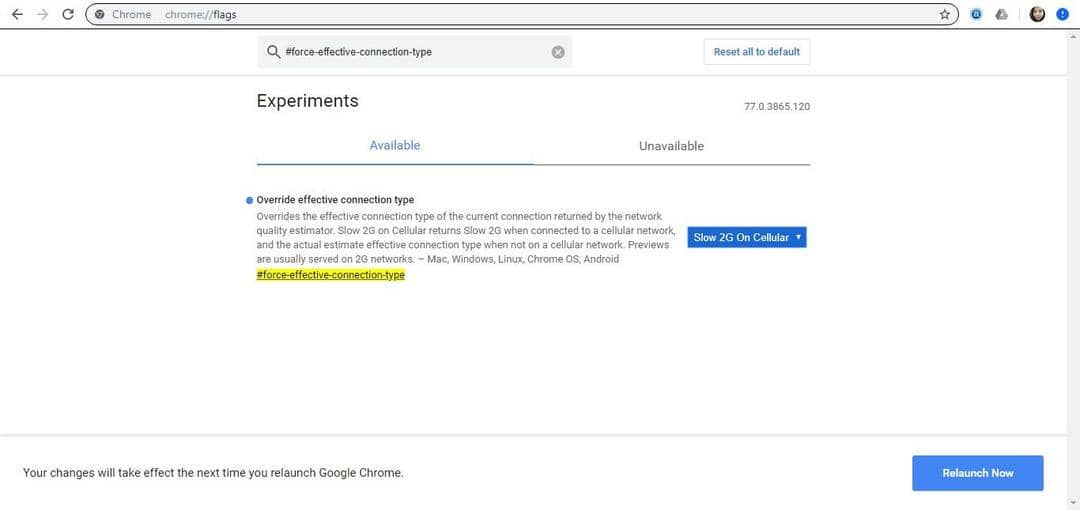Viewport: 1080px width, 510px height.
Task: Click the magnifier icon in search flags
Action: [273, 52]
